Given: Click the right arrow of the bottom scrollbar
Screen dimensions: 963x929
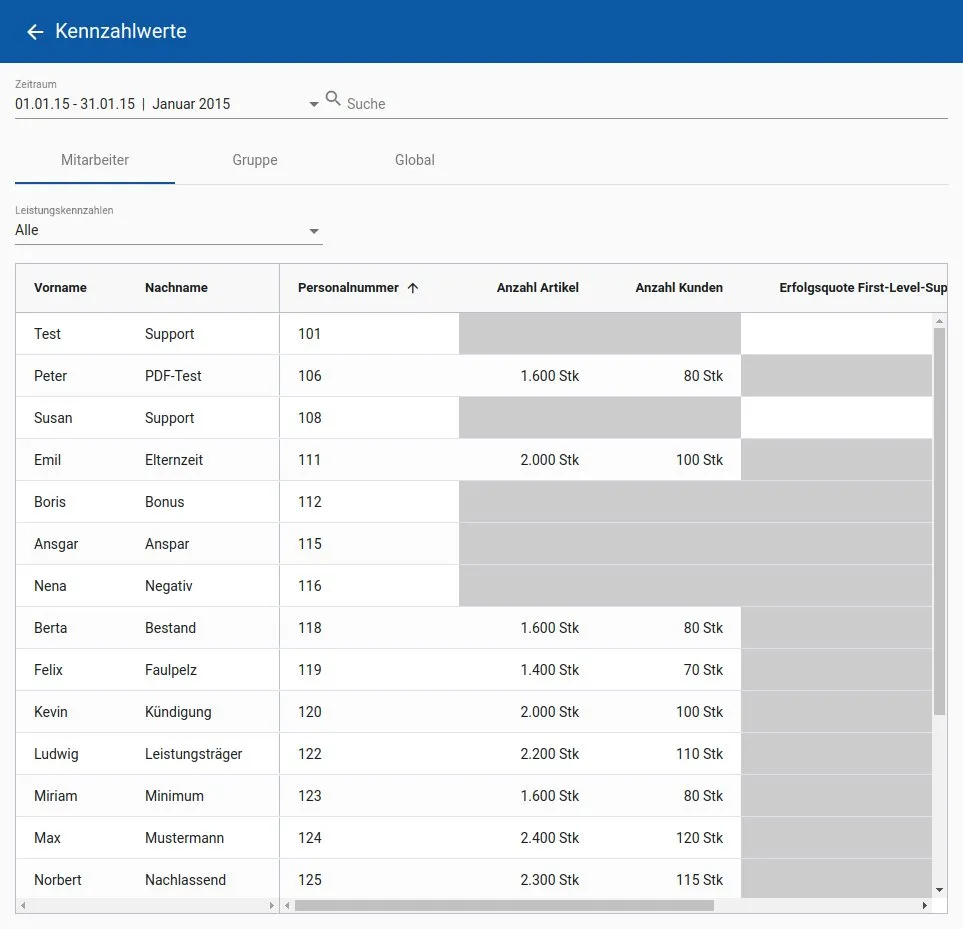Looking at the screenshot, I should click(x=924, y=905).
